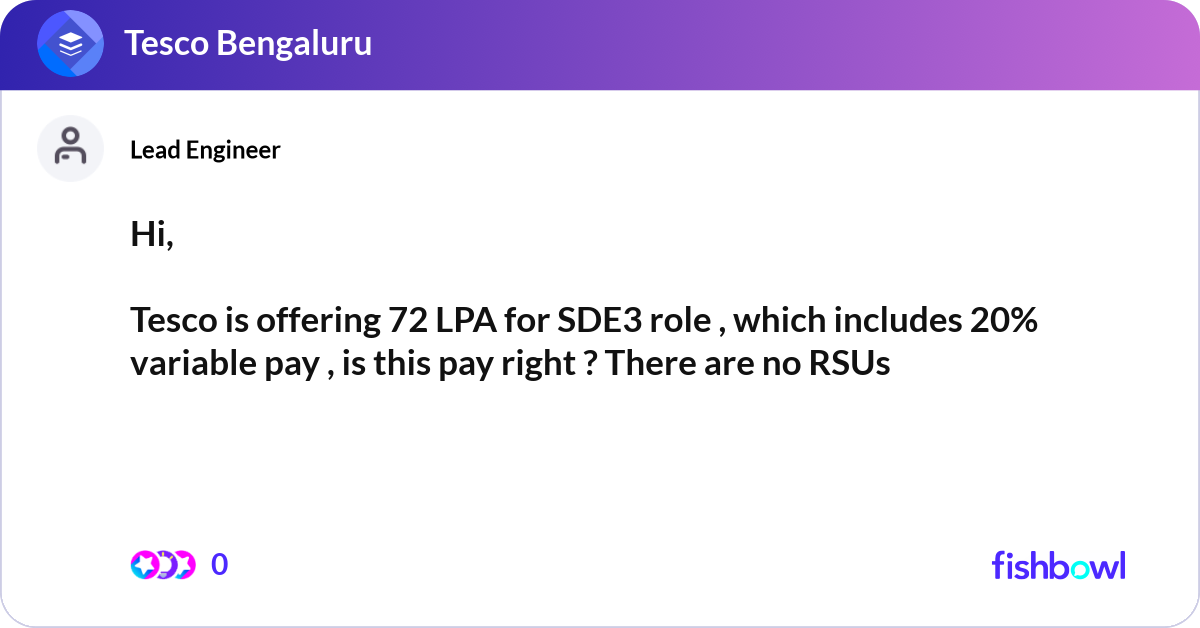This screenshot has width=1200, height=628.
Task: Select the lightbulb reaction icon
Action: [163, 565]
